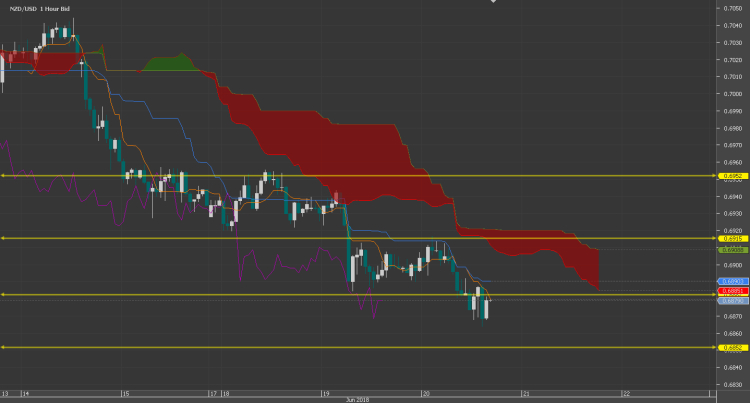Image resolution: width=750 pixels, height=403 pixels.
Task: Click the green 0.69088 price marker
Action: (733, 250)
